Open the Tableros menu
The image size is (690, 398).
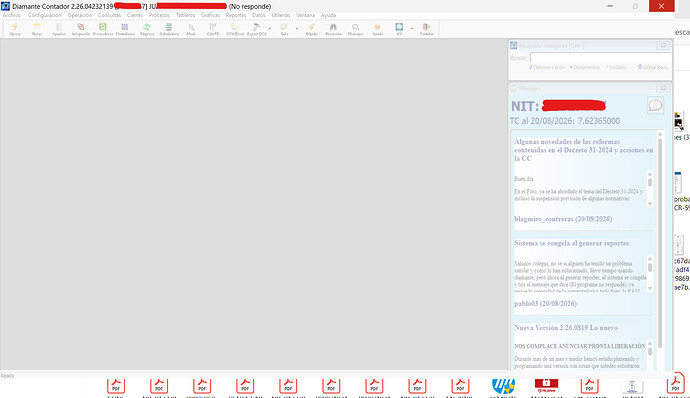click(186, 15)
